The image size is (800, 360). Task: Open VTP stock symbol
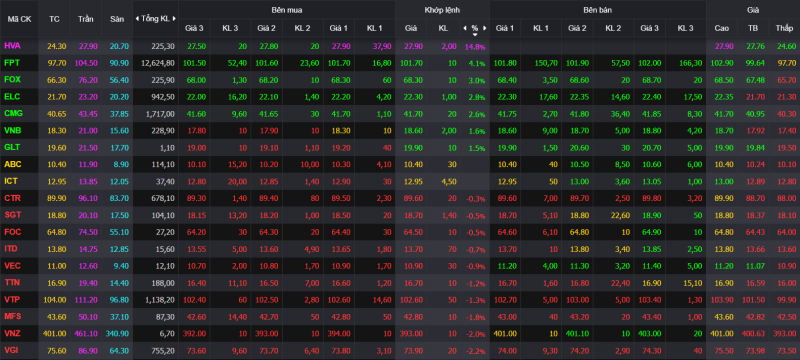11,299
